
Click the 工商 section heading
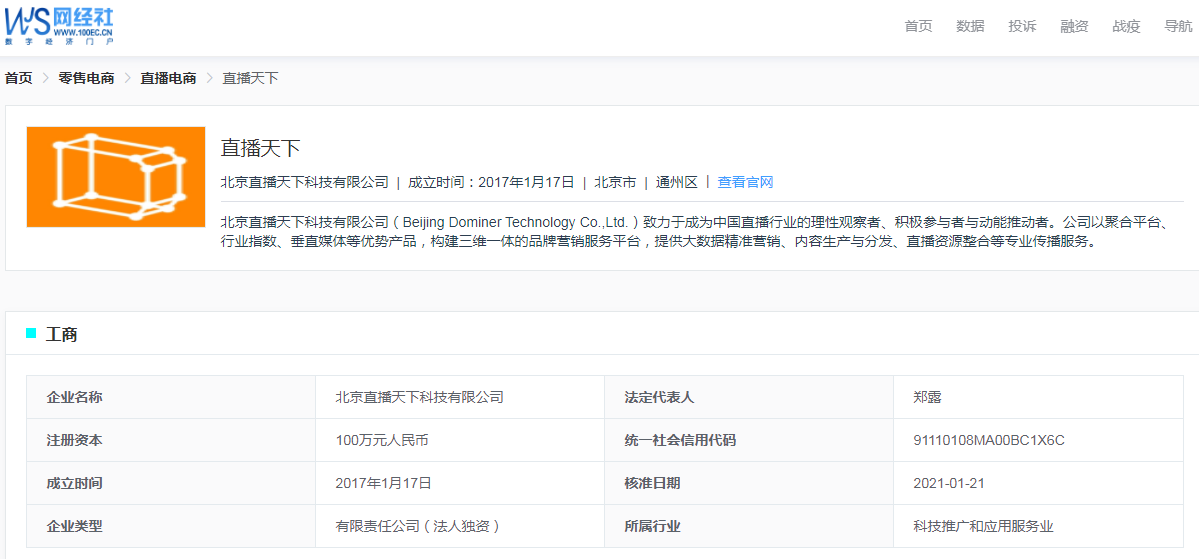point(62,334)
